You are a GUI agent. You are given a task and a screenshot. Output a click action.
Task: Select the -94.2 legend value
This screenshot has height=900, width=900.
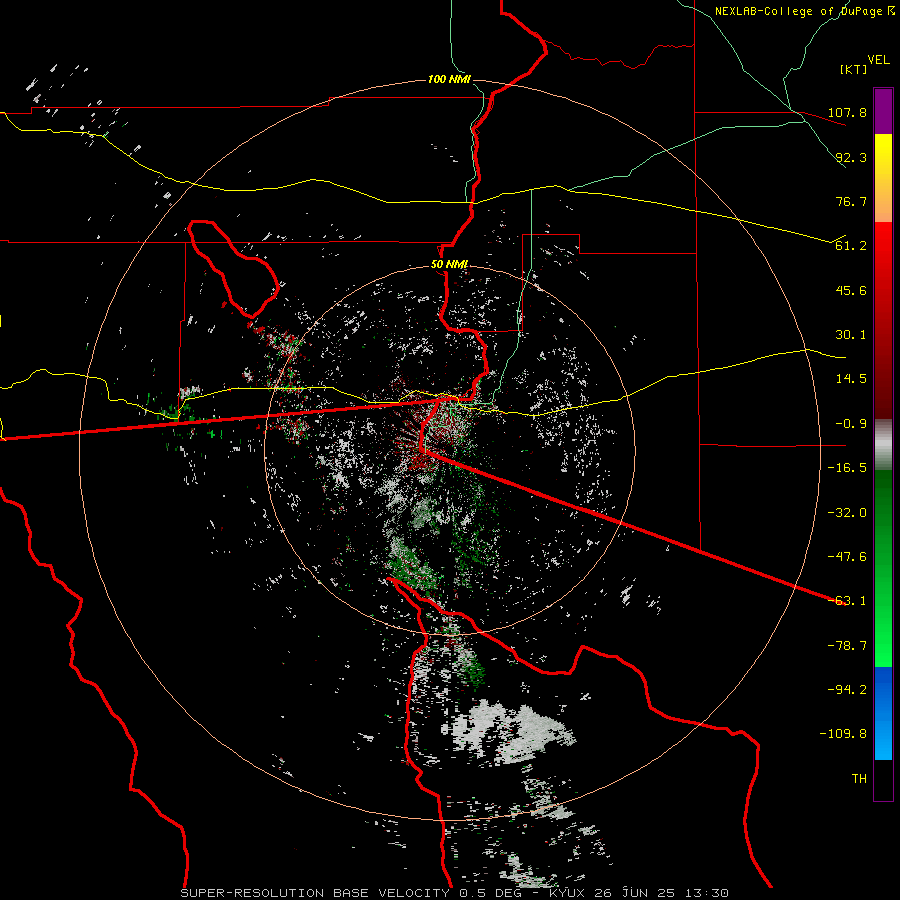(x=848, y=689)
